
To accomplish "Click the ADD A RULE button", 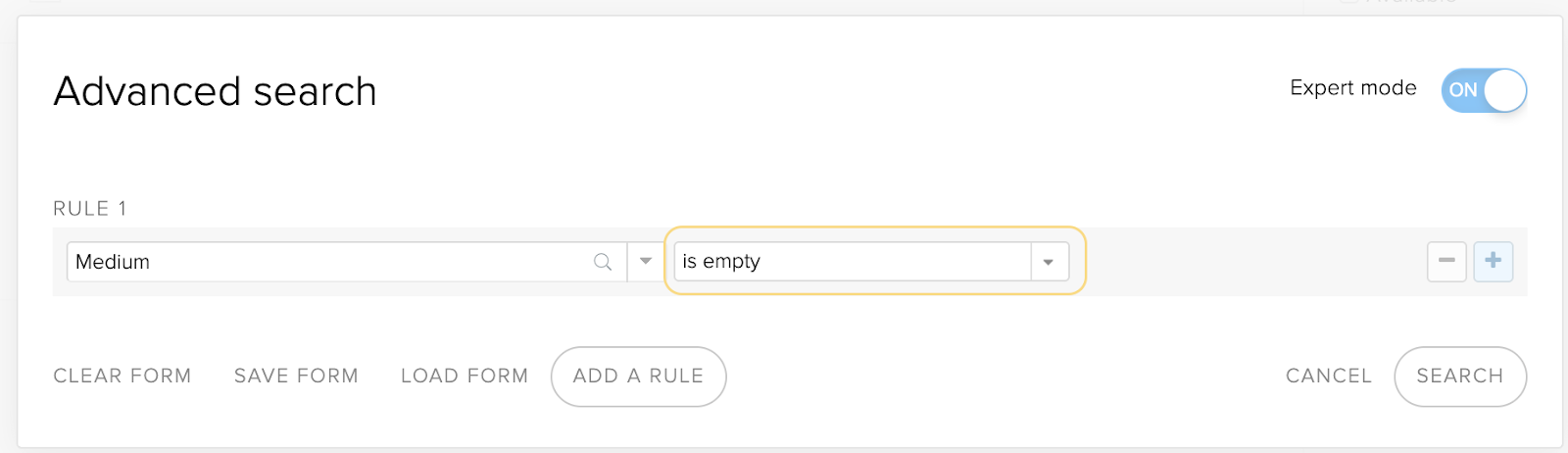I will [638, 377].
